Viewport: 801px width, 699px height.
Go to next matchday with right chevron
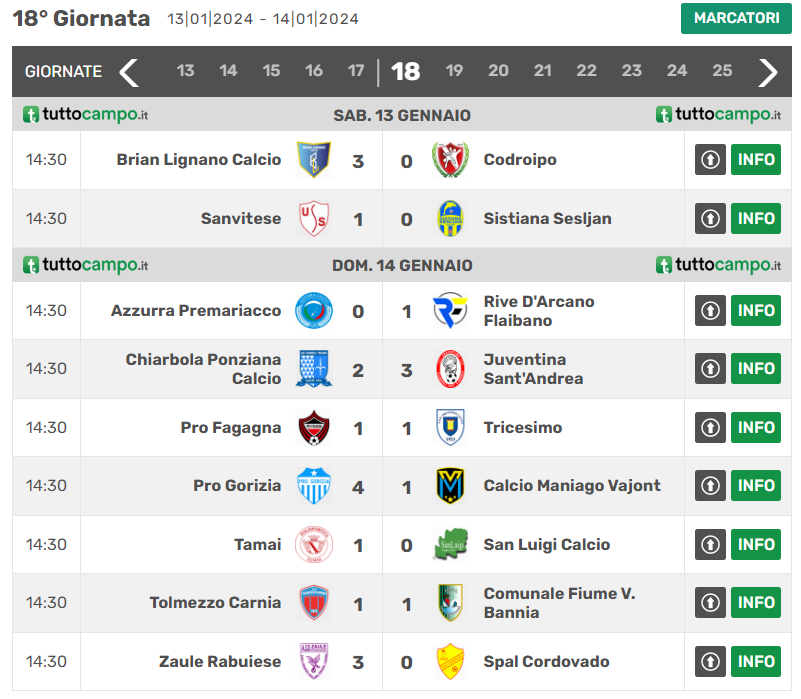coord(767,72)
